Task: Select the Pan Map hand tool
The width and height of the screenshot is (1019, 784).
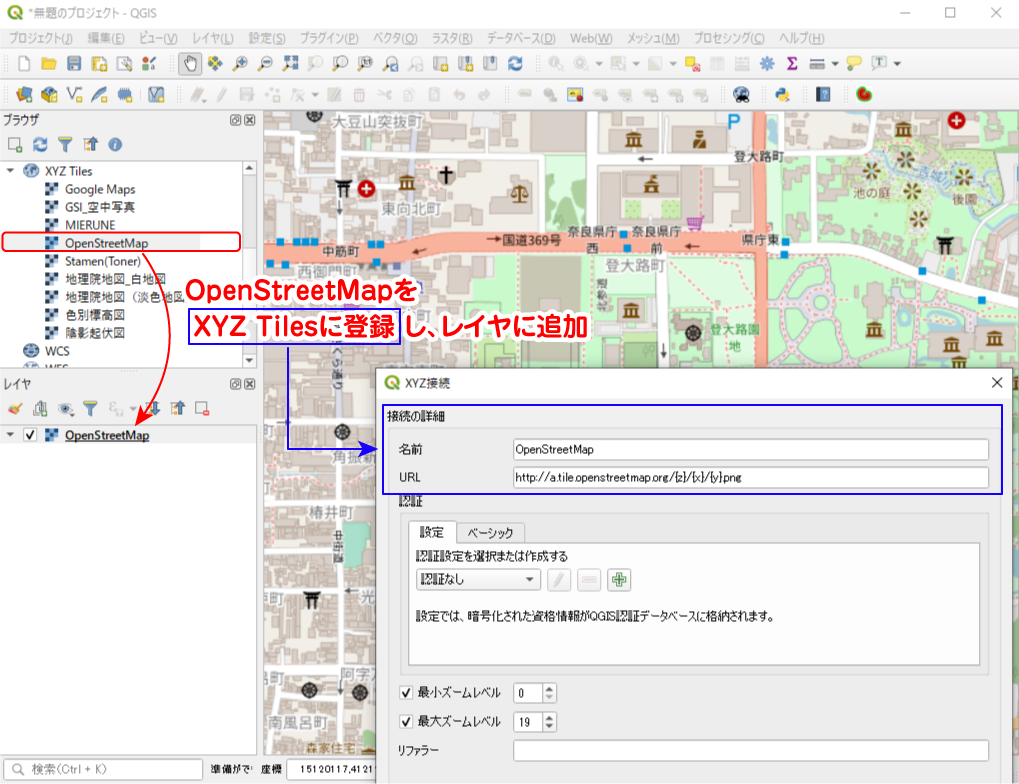Action: (x=190, y=63)
